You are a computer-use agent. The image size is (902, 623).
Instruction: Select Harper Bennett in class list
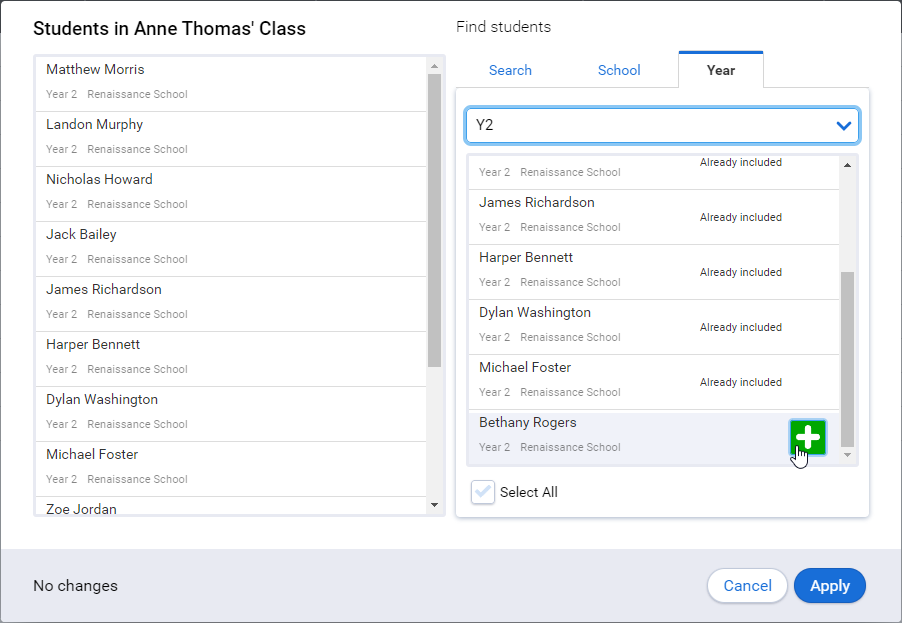click(231, 358)
